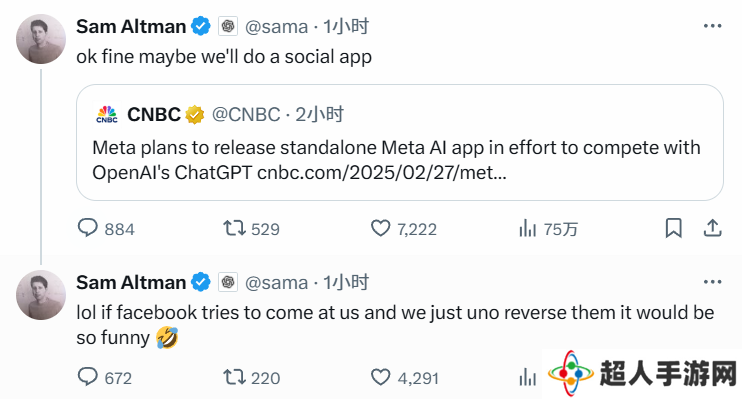
Task: Open the @CNBC handle in quoted tweet
Action: (x=246, y=115)
